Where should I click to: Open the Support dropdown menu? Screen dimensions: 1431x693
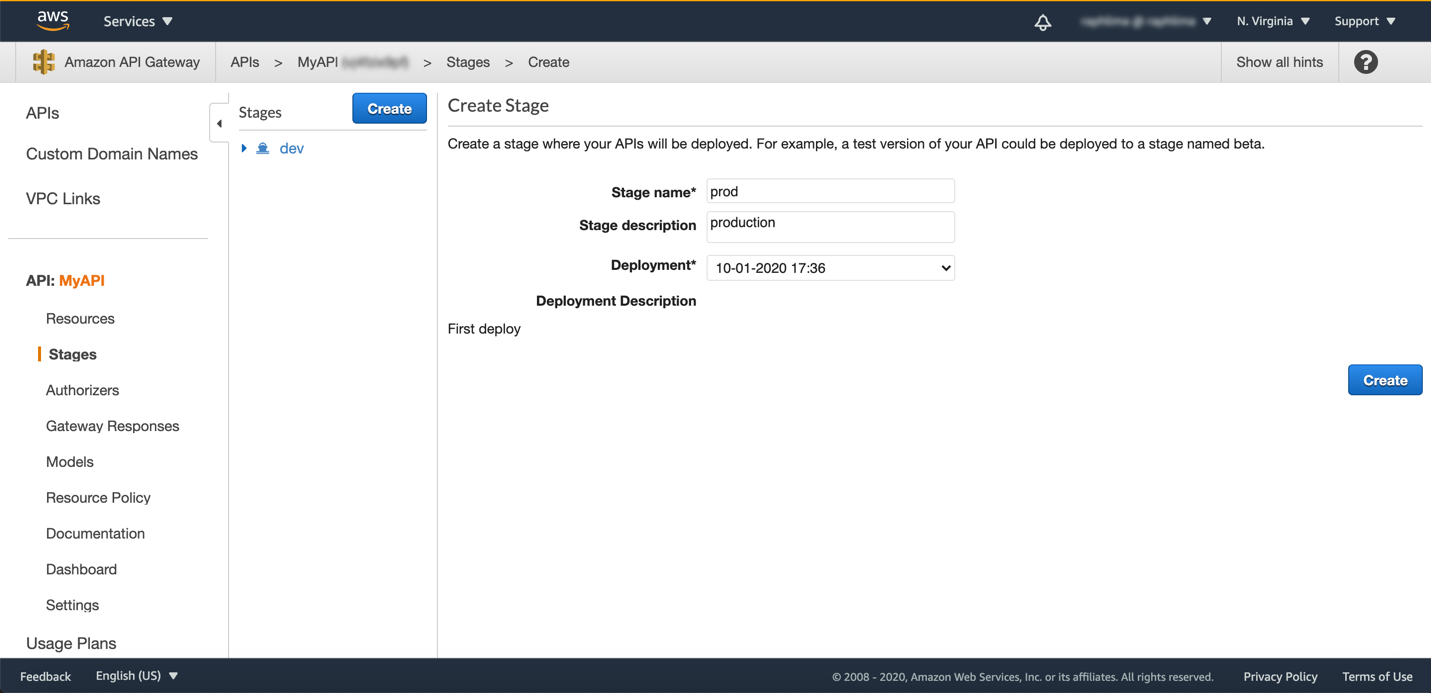tap(1365, 21)
